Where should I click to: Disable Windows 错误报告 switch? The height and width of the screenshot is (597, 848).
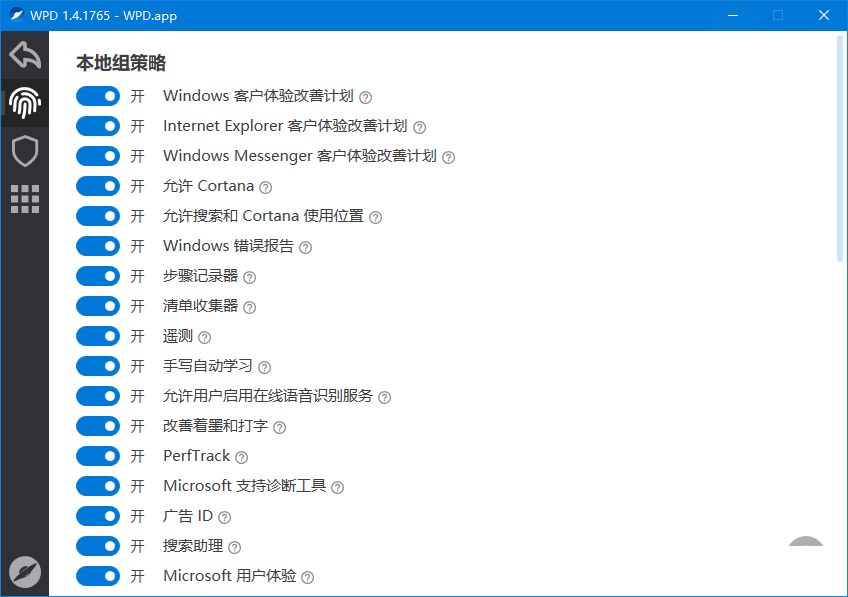click(98, 246)
